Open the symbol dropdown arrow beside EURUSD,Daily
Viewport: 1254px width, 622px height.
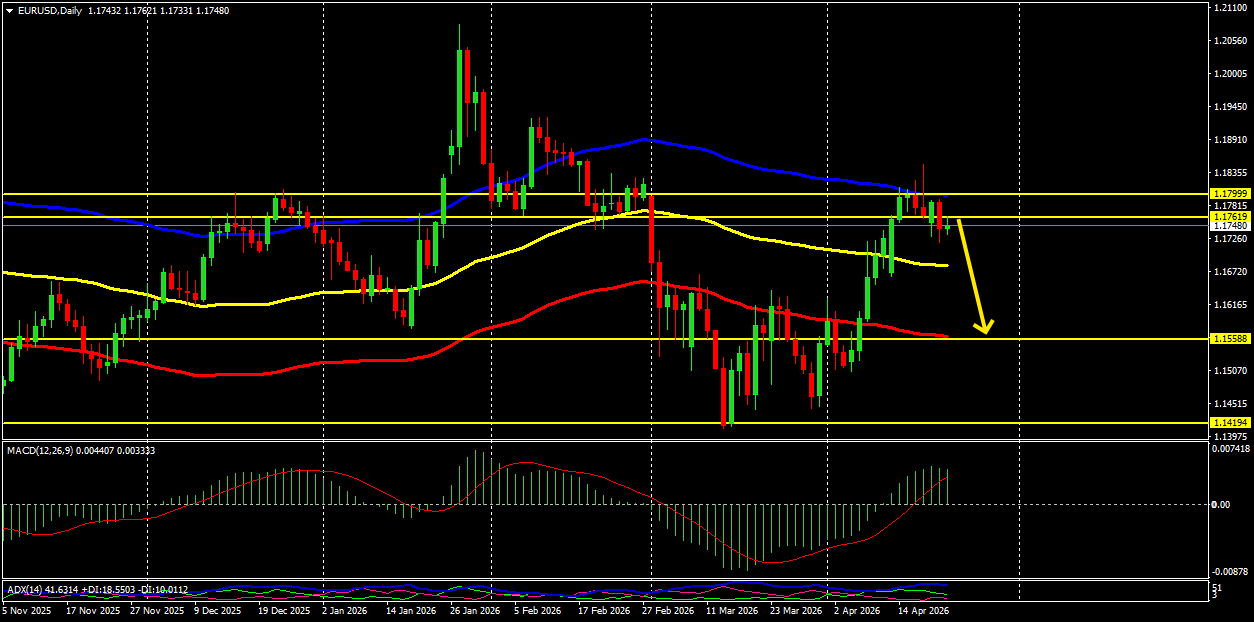pyautogui.click(x=11, y=11)
